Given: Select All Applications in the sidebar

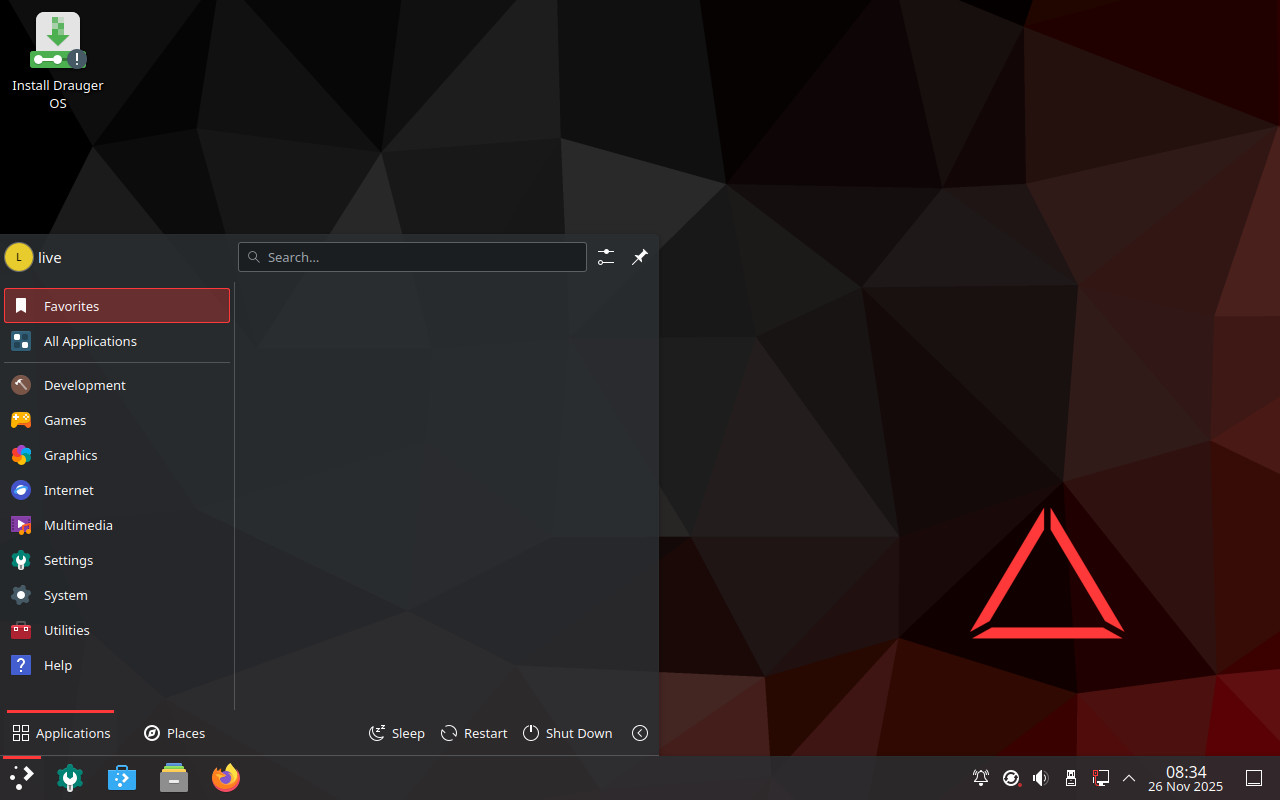Looking at the screenshot, I should [90, 341].
